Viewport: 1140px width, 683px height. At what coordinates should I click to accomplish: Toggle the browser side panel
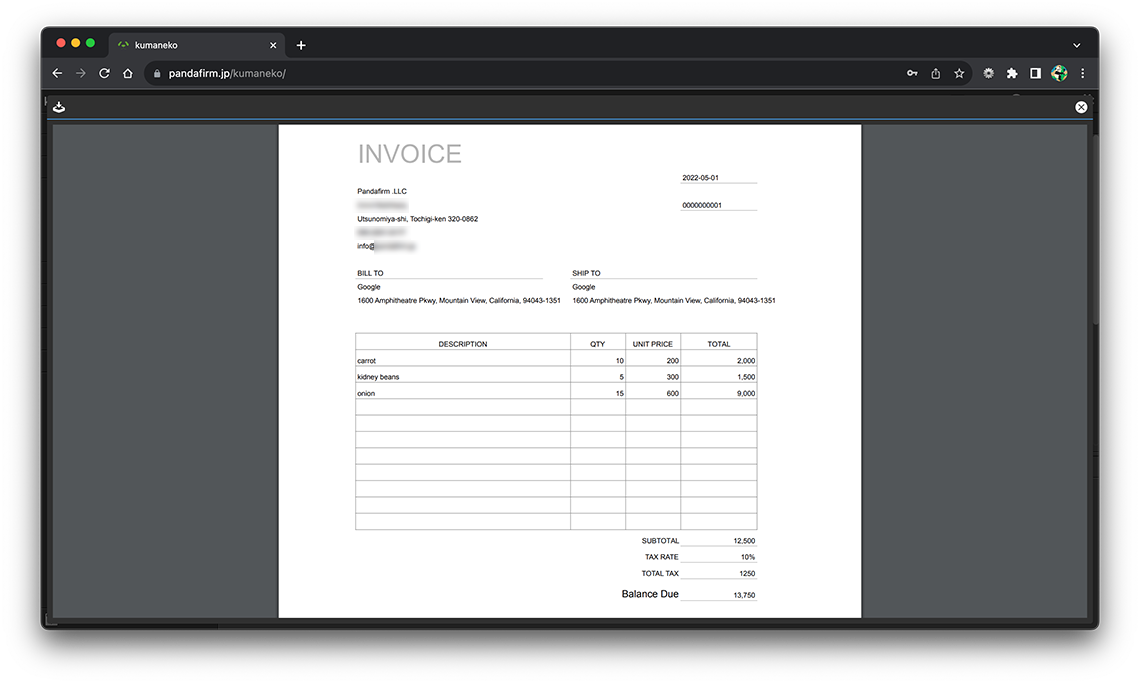[1035, 73]
